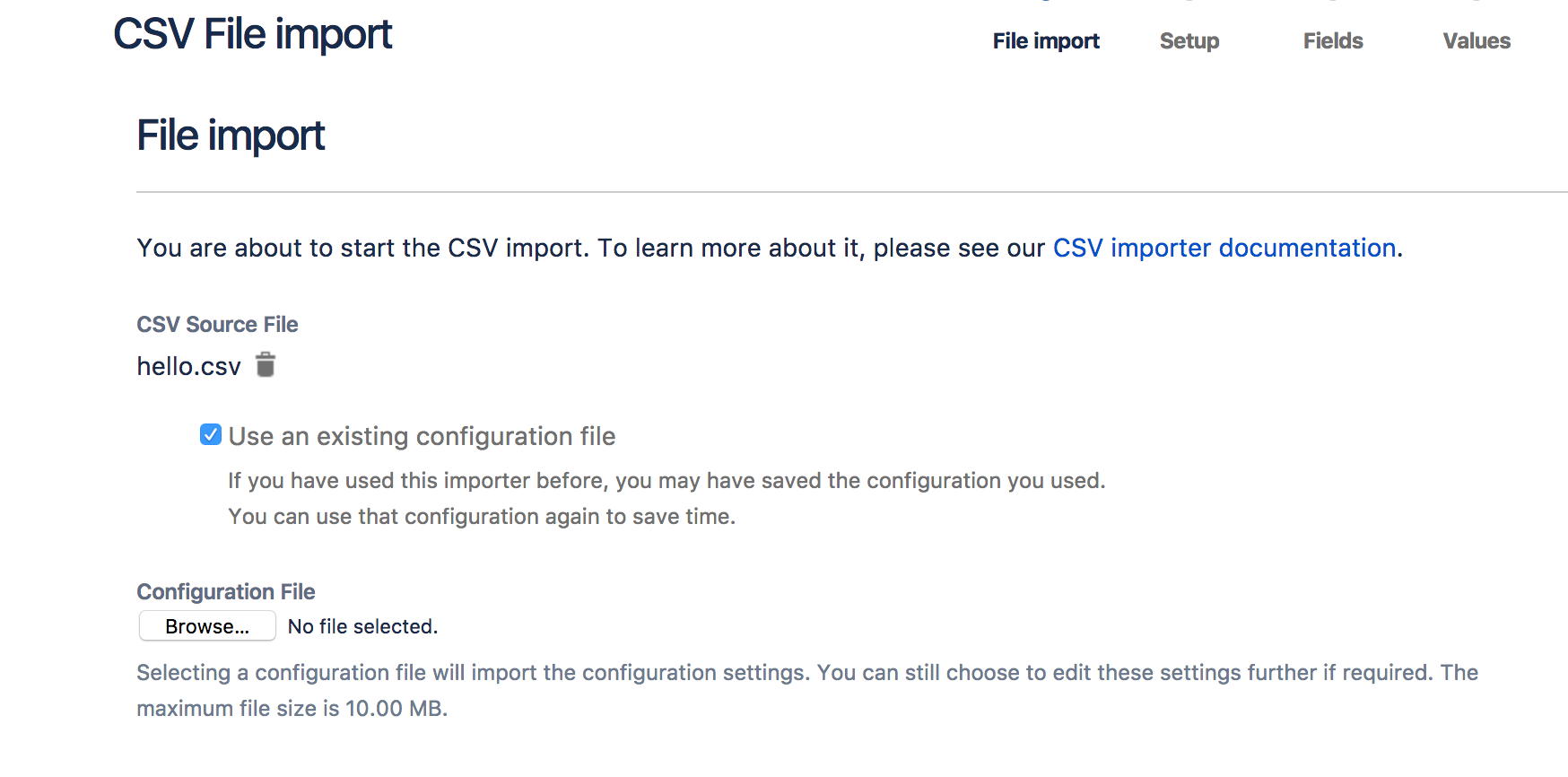1568x777 pixels.
Task: Open the CSV importer documentation link
Action: coord(1224,248)
